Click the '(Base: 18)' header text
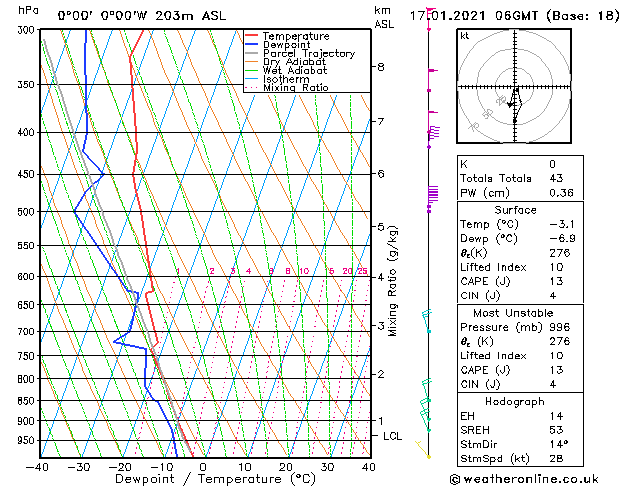 pyautogui.click(x=582, y=16)
